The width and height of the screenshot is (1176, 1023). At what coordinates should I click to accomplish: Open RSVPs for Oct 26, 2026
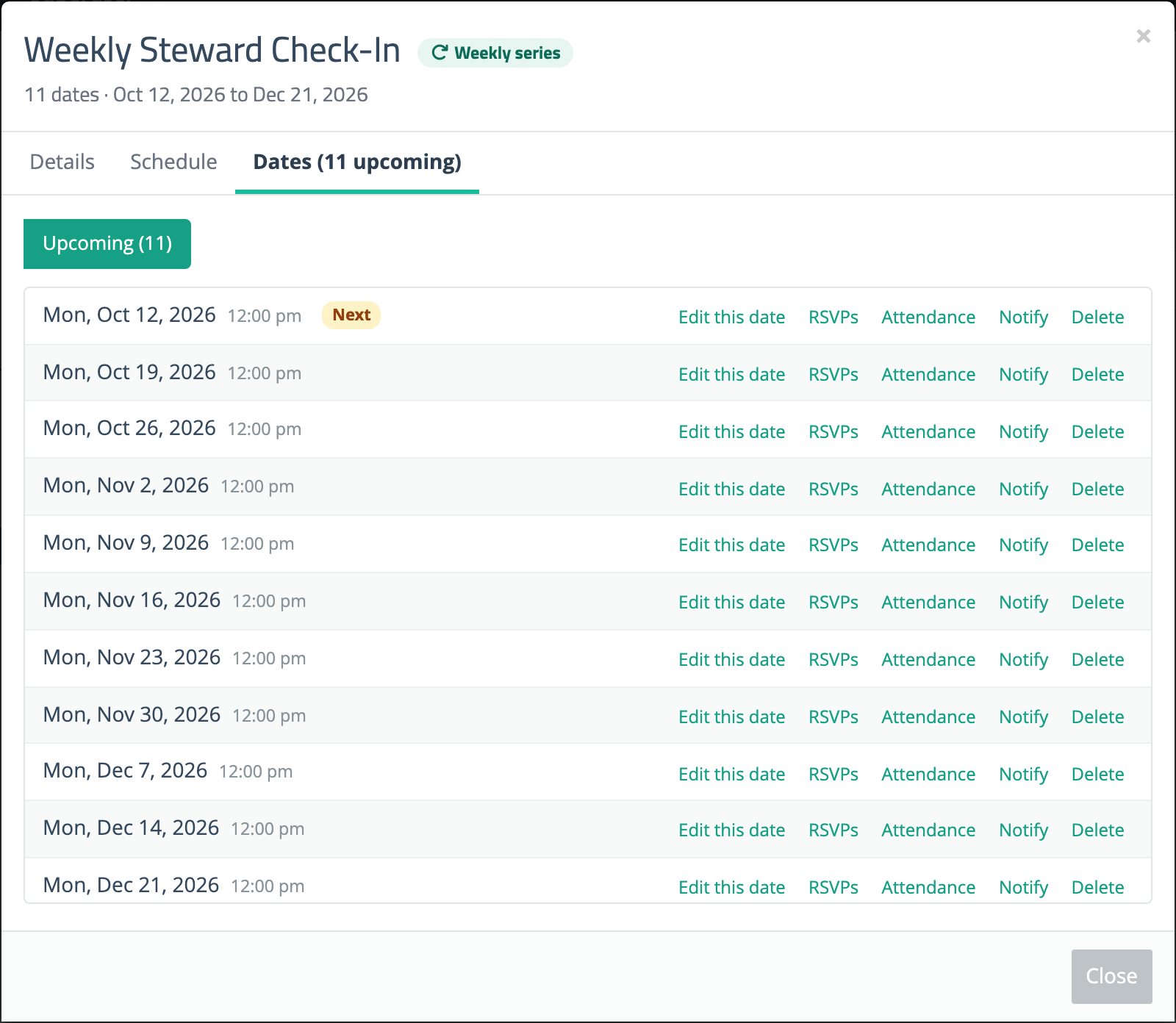coord(833,431)
